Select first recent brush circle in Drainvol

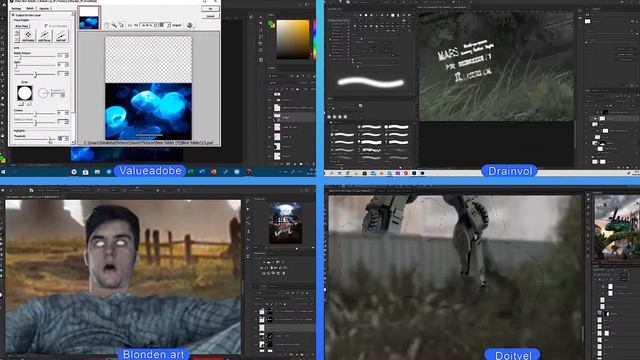[329, 117]
